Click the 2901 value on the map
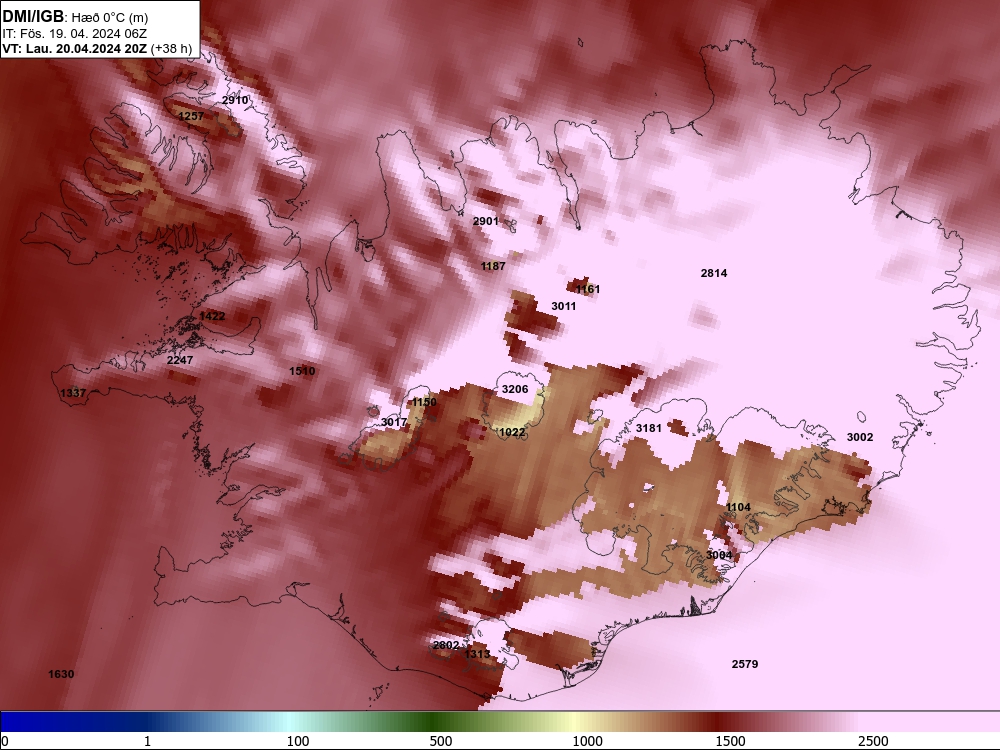The height and width of the screenshot is (750, 1000). 485,221
